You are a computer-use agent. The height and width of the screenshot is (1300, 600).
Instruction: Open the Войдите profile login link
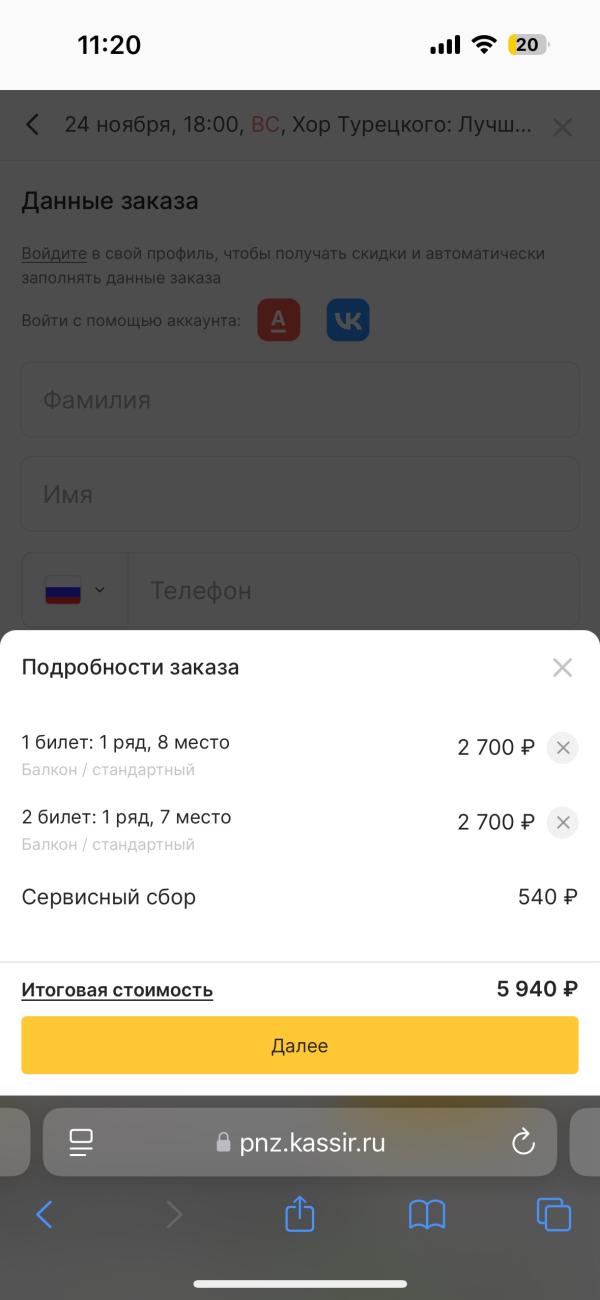click(x=50, y=254)
